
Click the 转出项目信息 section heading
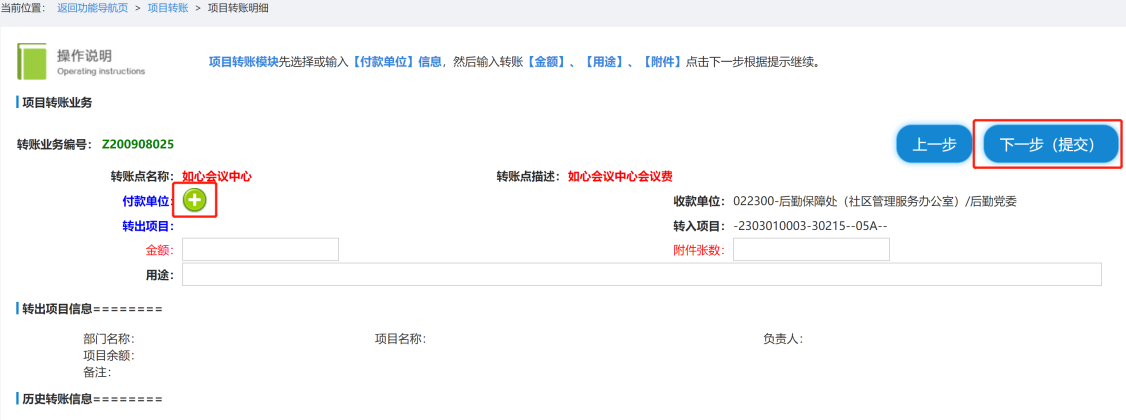tap(91, 309)
